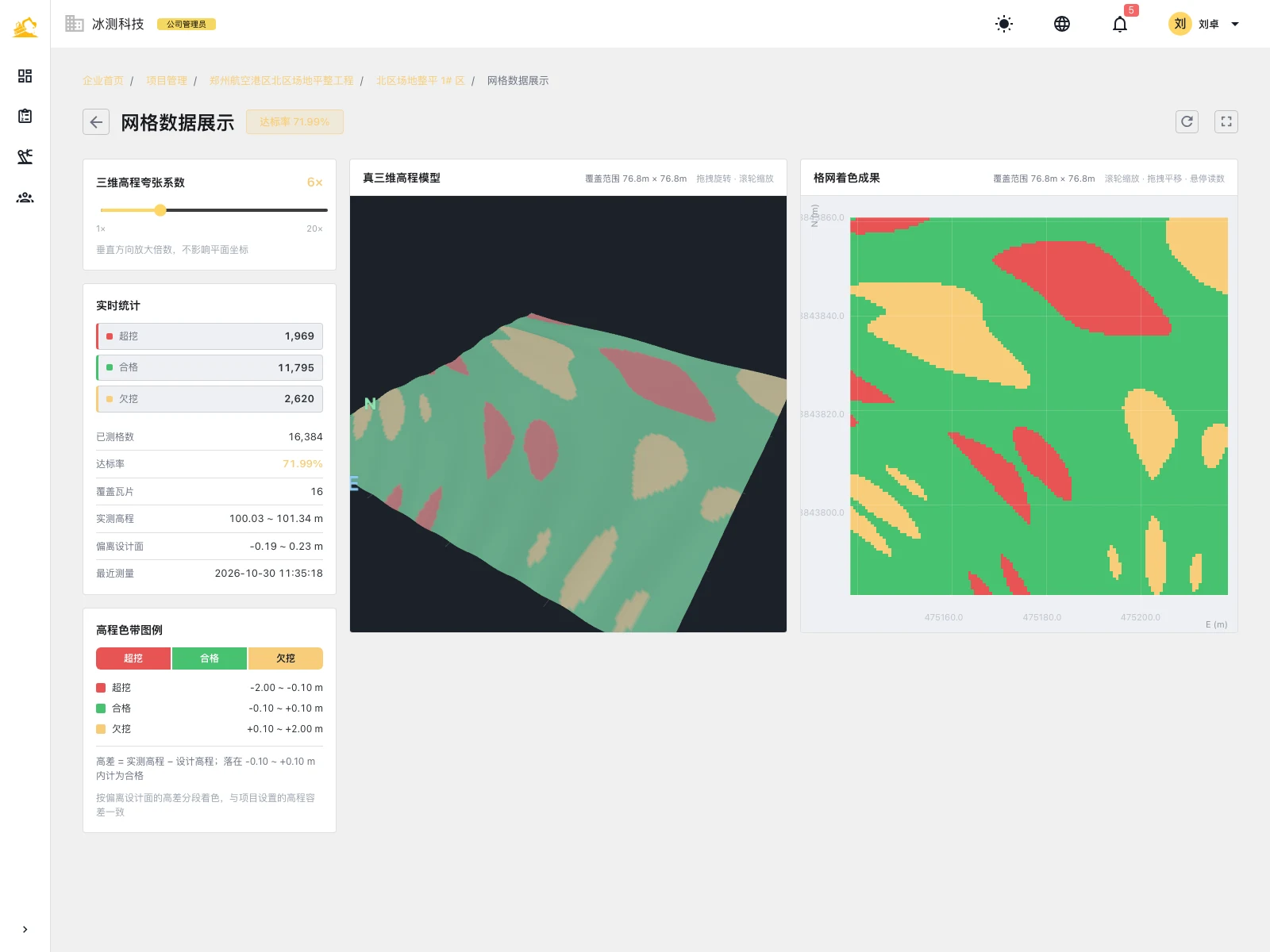Image resolution: width=1270 pixels, height=952 pixels.
Task: Open the excavator machinery sidebar icon
Action: click(25, 156)
